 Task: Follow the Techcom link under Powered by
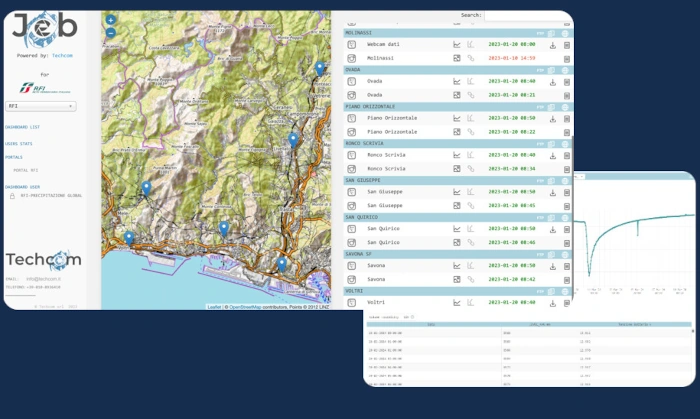pyautogui.click(x=62, y=56)
